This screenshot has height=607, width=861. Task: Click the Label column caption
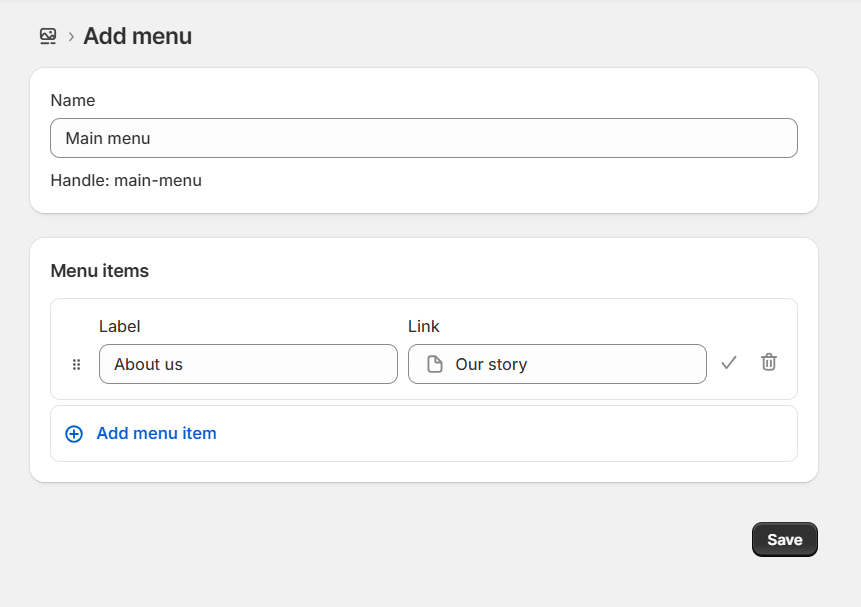(119, 327)
